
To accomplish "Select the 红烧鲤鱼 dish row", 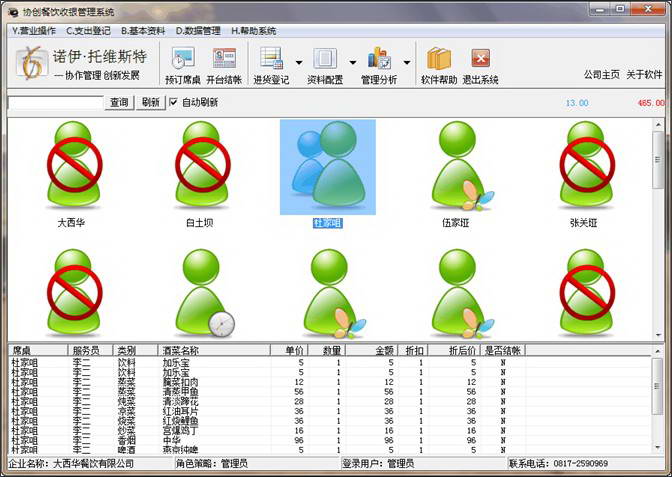I will [330, 421].
